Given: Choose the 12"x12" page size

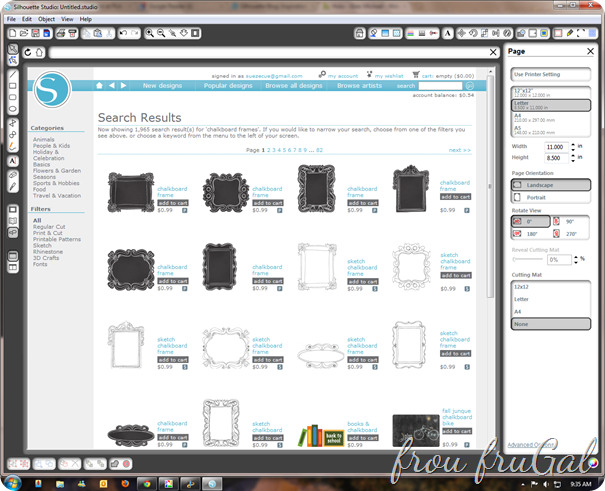Looking at the screenshot, I should 551,93.
